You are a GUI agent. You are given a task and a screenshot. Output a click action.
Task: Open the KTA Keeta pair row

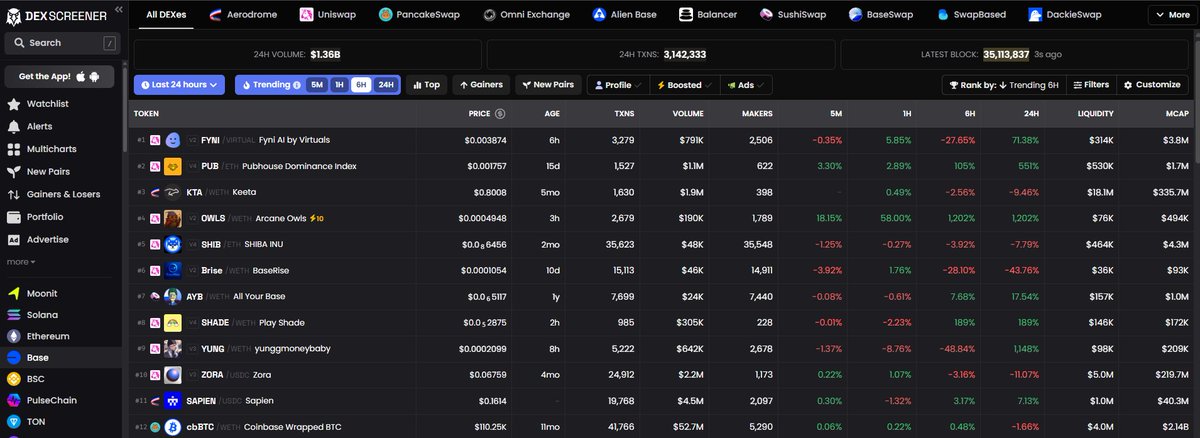(661, 192)
